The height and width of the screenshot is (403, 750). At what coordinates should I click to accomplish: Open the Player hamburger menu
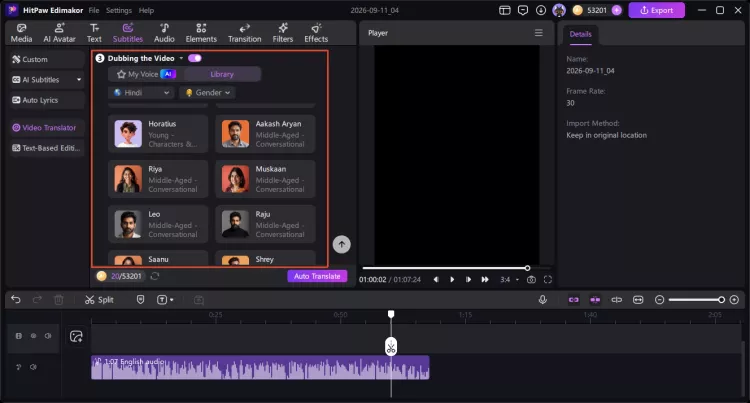(539, 33)
